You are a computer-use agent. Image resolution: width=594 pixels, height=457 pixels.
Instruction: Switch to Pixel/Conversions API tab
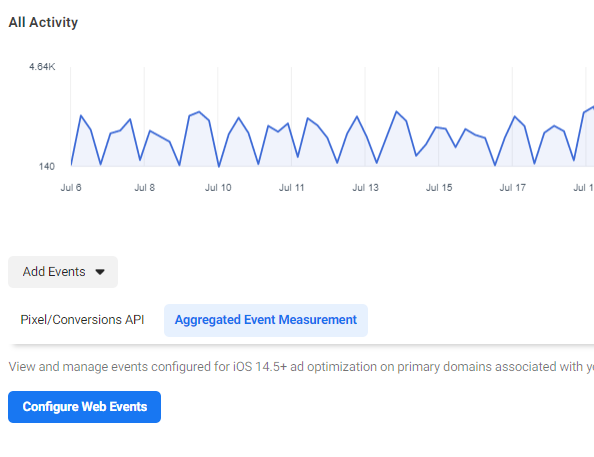coord(82,320)
